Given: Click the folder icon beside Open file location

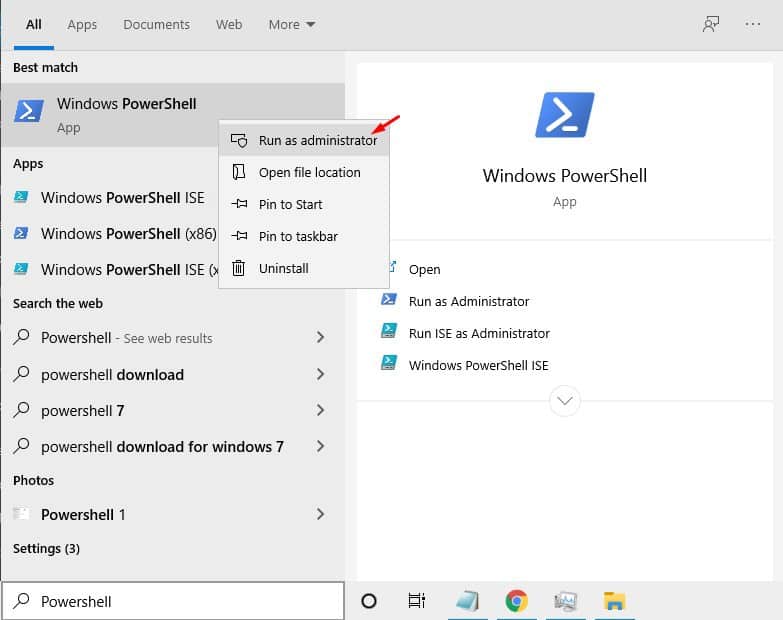Looking at the screenshot, I should (239, 172).
